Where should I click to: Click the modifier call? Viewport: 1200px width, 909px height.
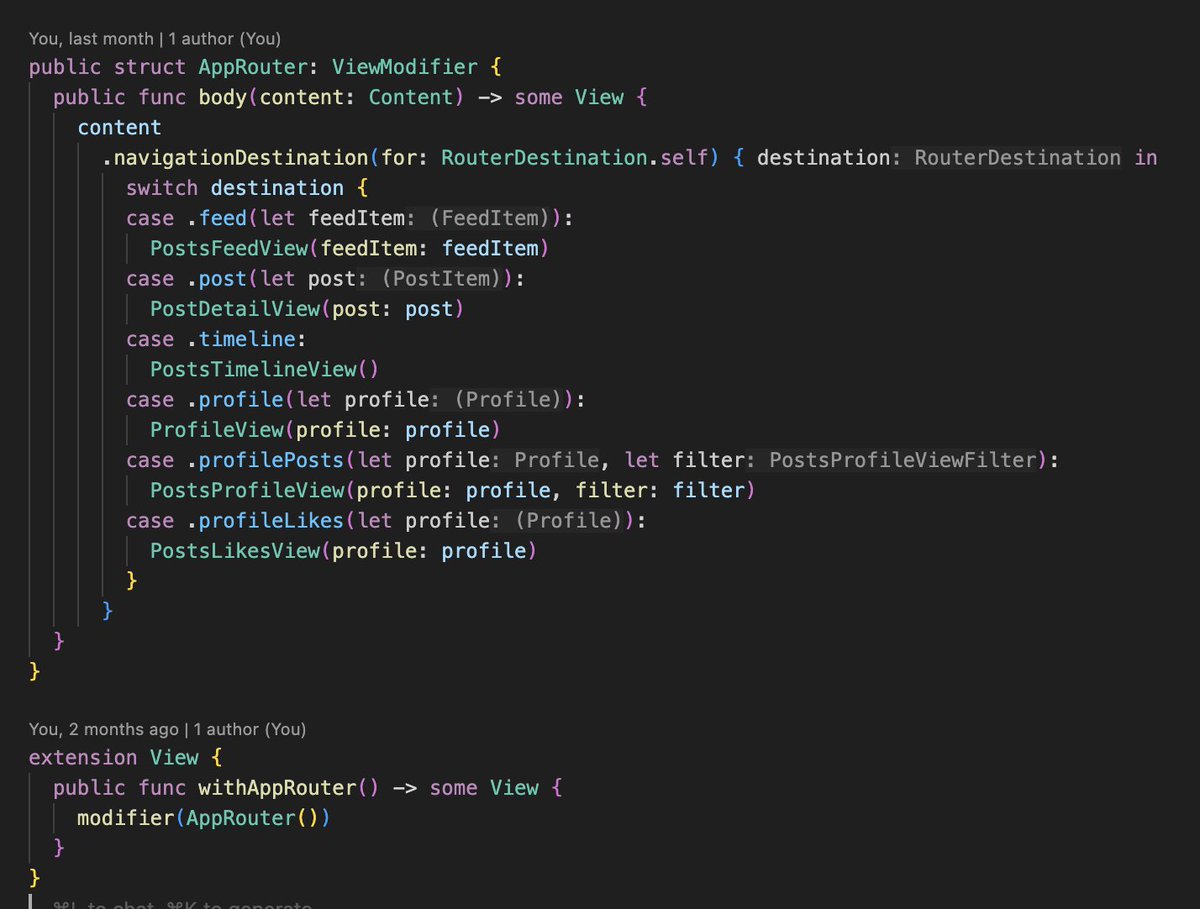126,818
